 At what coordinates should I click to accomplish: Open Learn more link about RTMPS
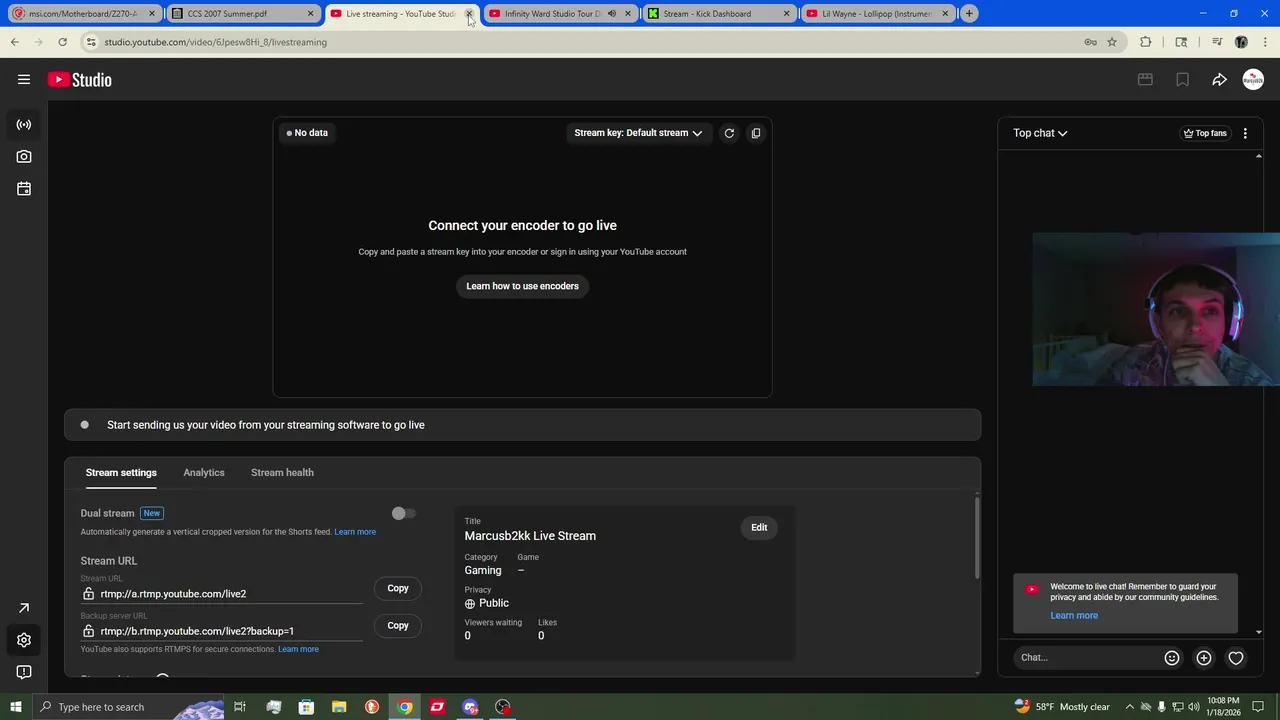[x=298, y=650]
